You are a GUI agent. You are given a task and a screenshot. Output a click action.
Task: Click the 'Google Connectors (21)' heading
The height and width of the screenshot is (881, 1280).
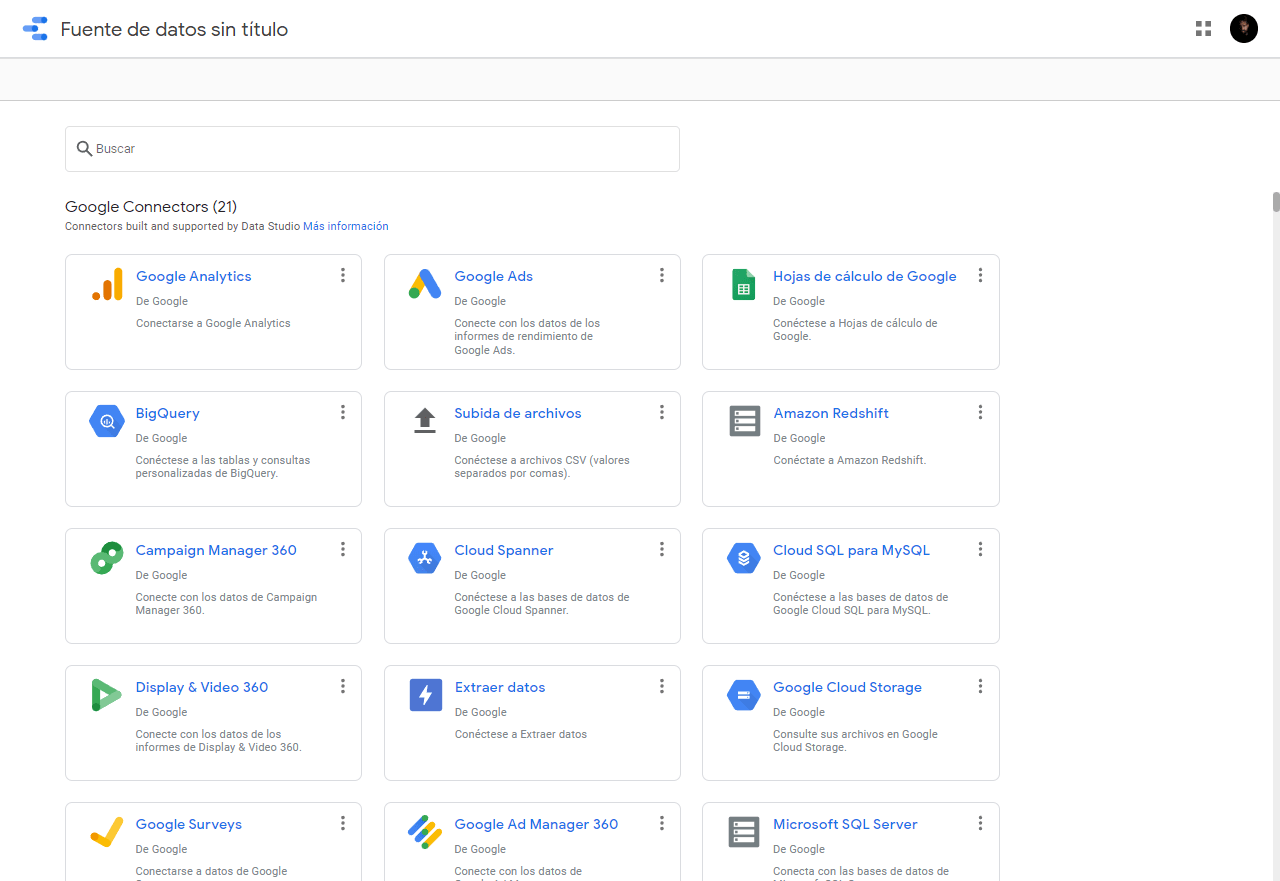151,207
